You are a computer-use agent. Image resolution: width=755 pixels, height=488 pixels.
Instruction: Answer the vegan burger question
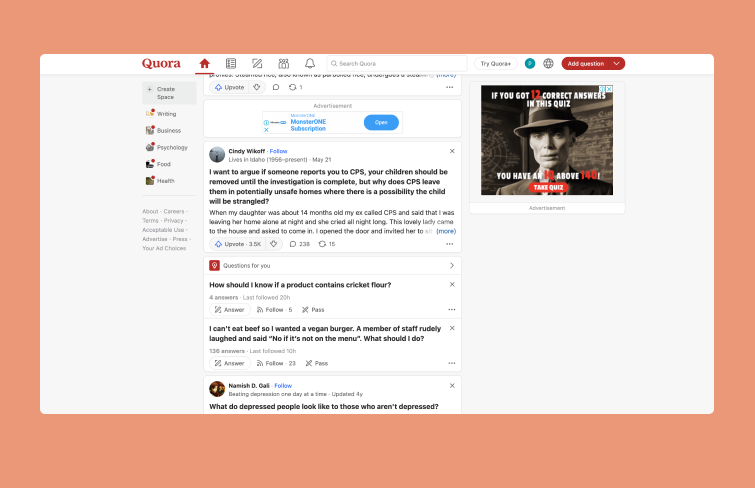tap(230, 363)
